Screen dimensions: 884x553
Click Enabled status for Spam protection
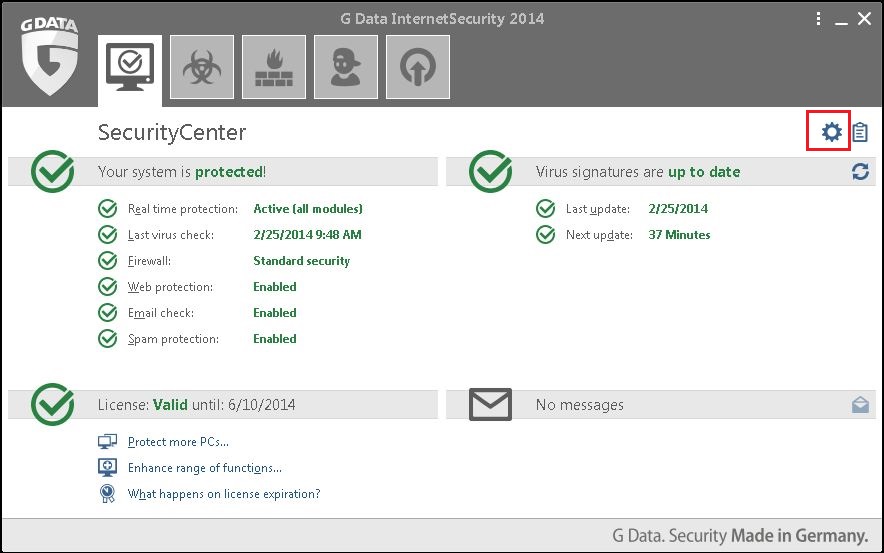coord(275,338)
